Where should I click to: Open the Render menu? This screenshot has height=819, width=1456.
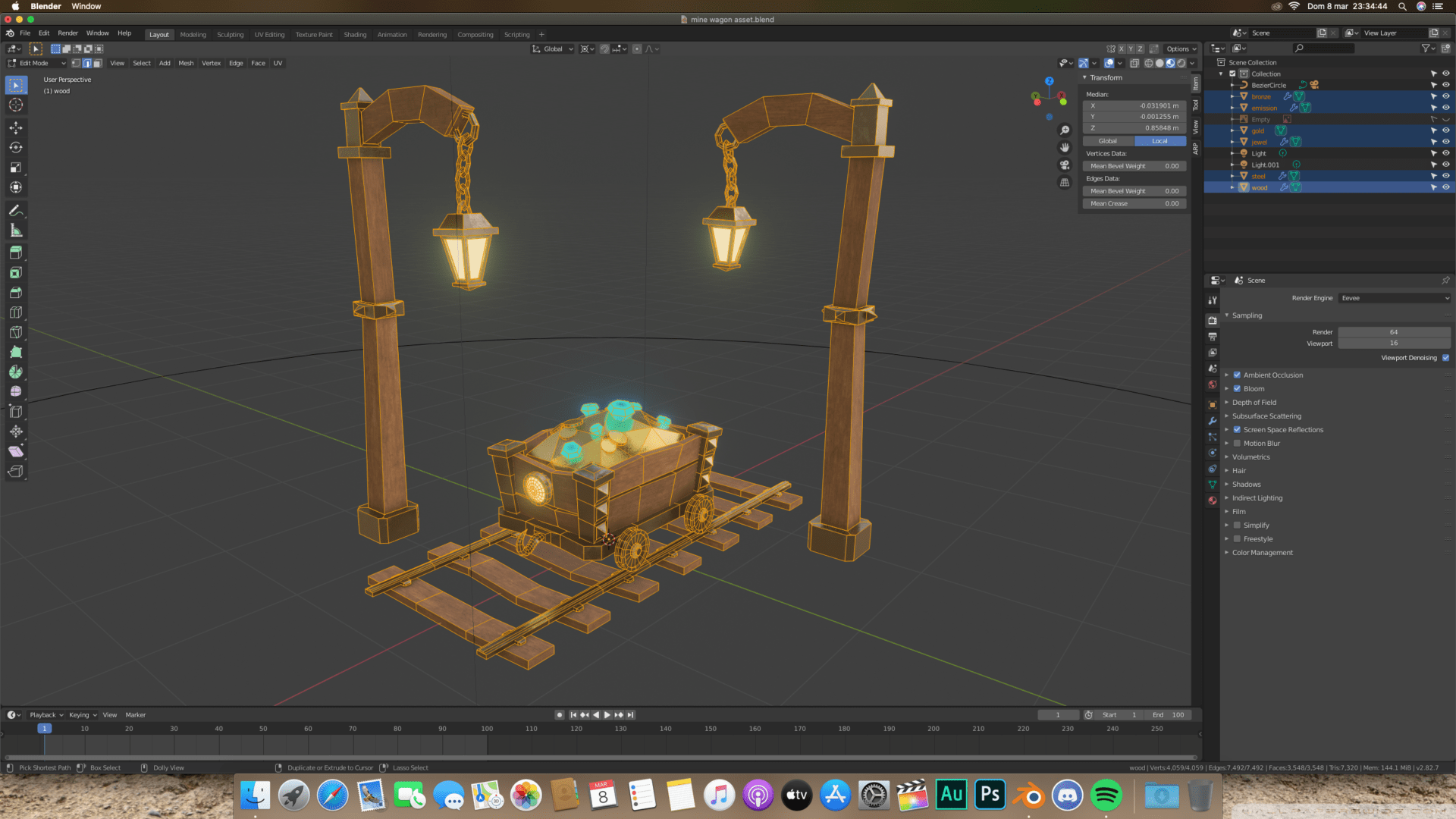67,33
